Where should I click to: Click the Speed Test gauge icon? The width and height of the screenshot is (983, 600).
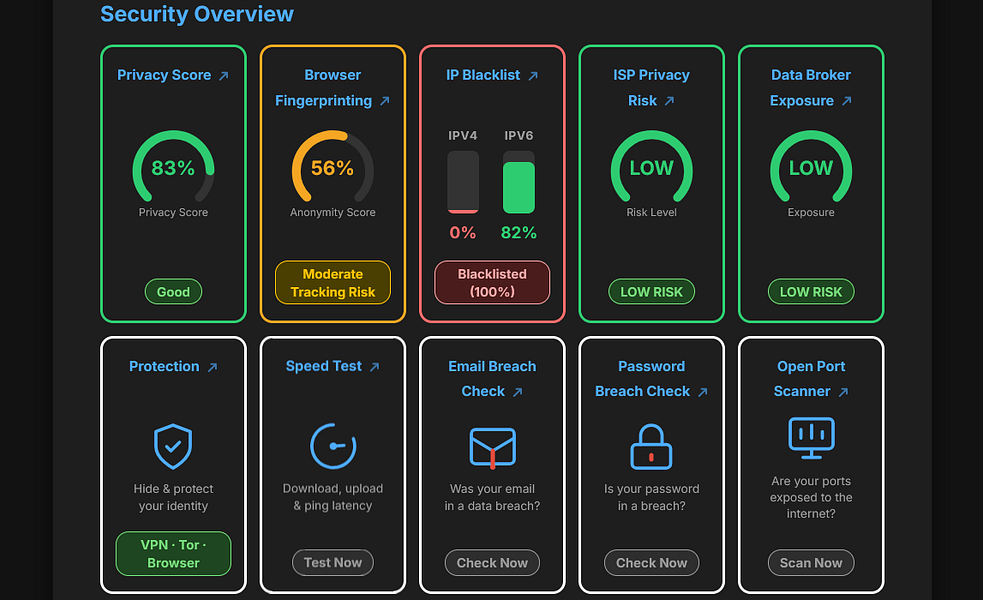(333, 446)
